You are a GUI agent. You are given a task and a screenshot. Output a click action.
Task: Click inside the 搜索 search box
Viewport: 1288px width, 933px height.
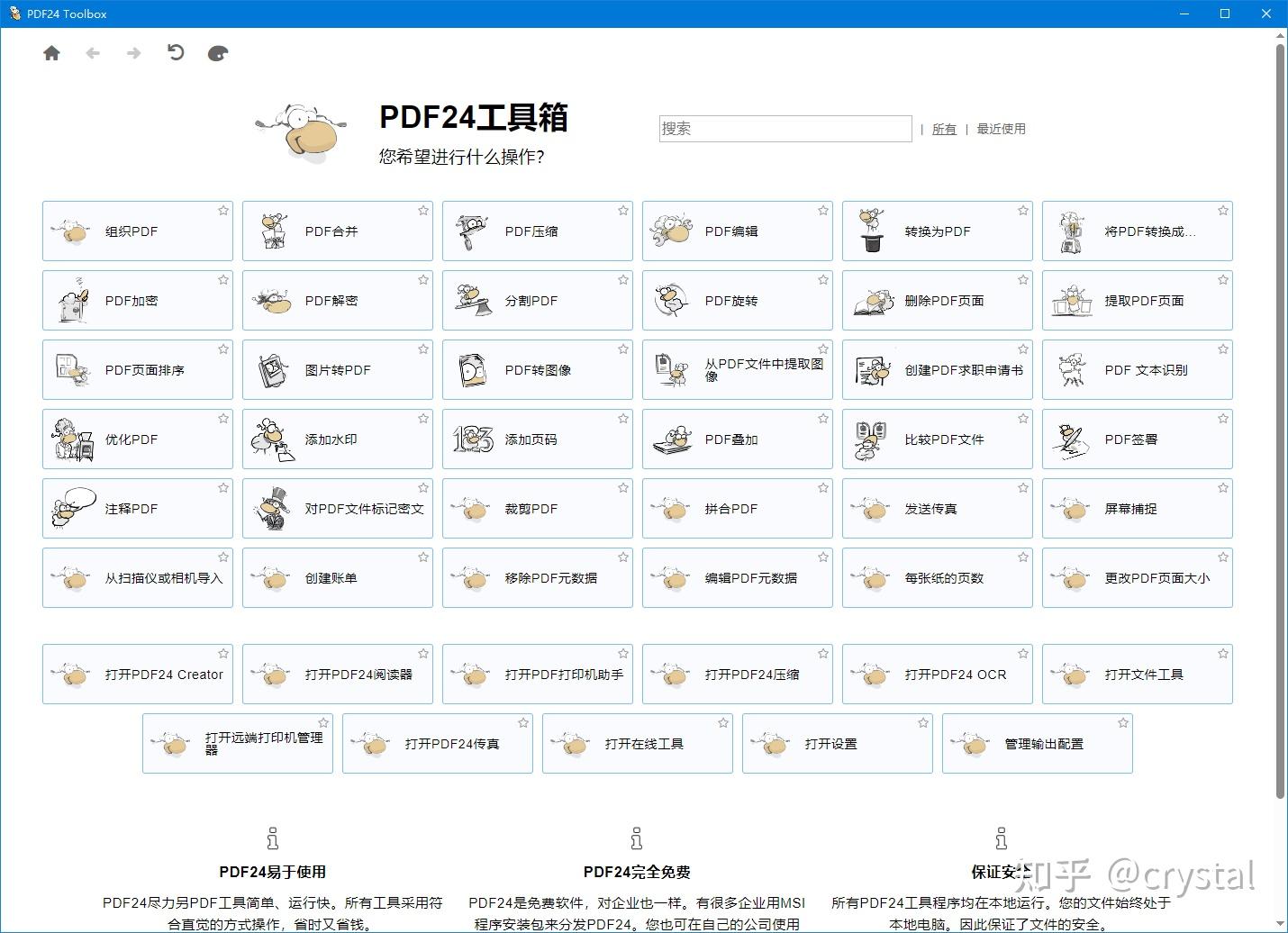pos(785,128)
